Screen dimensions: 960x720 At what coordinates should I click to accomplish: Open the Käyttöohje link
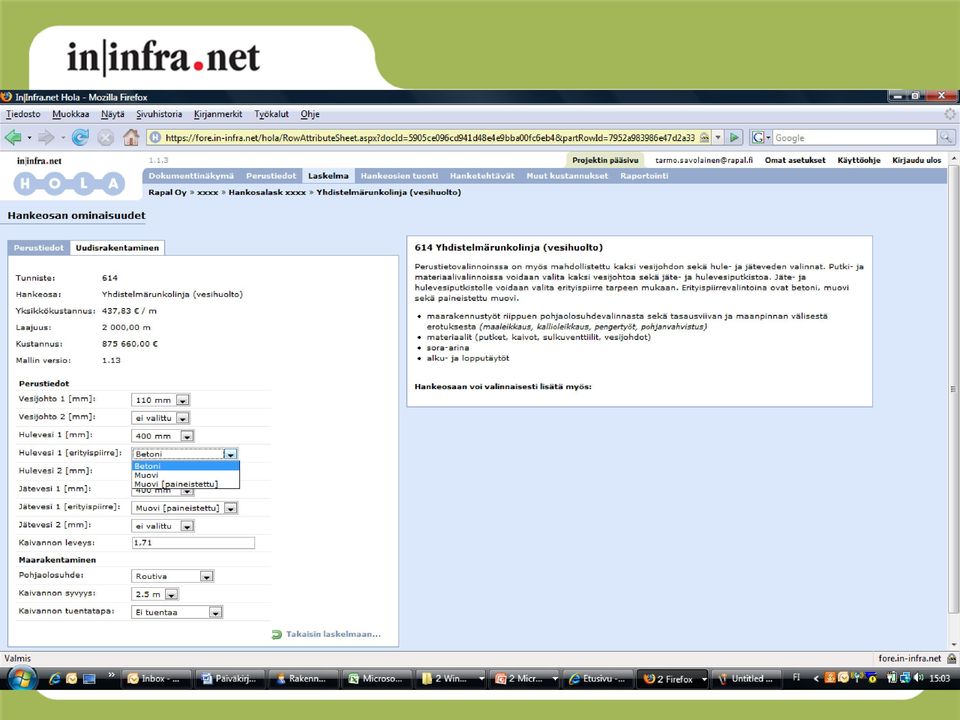858,160
